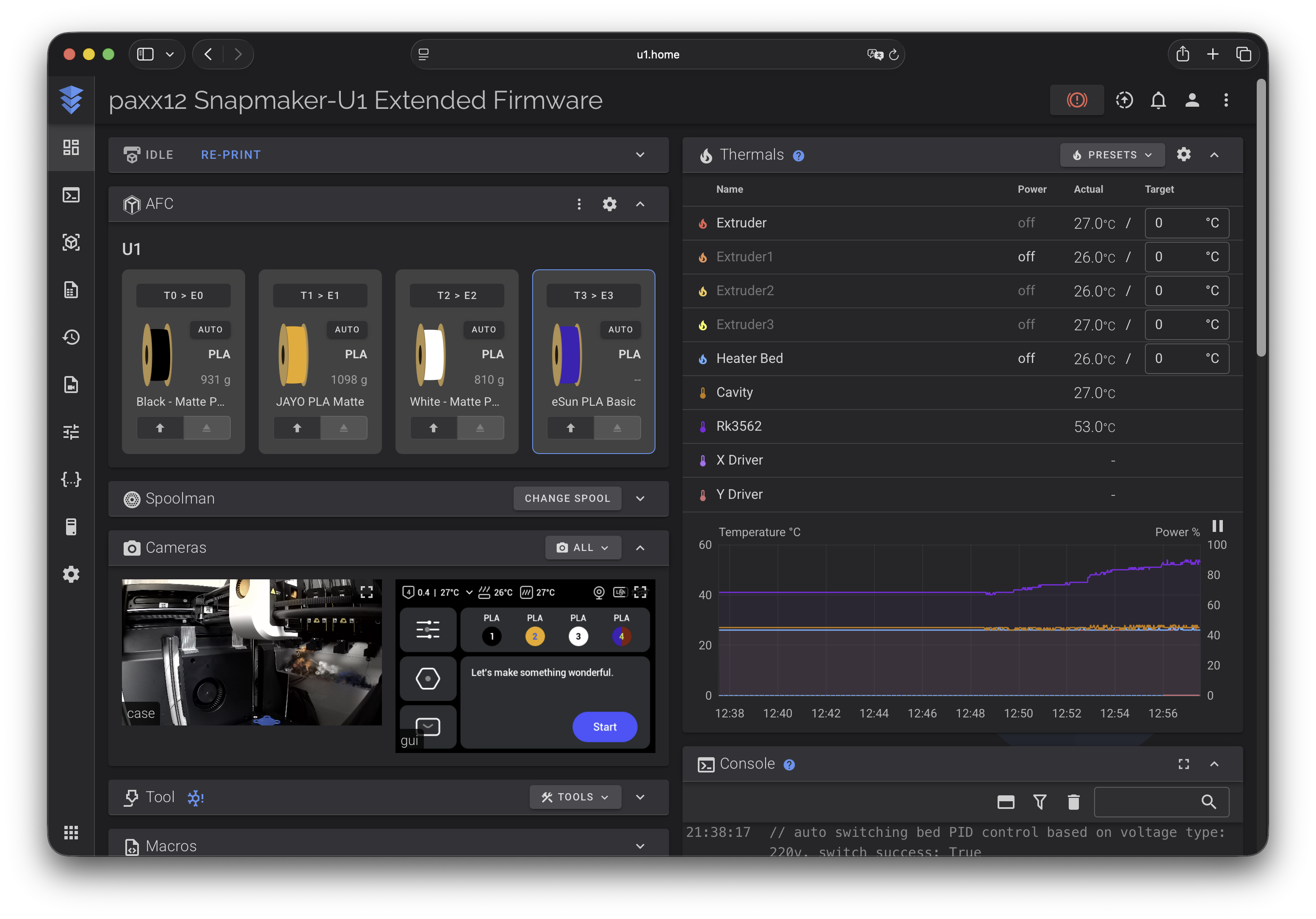The height and width of the screenshot is (919, 1316).
Task: Open Thermals settings gear
Action: click(1183, 155)
